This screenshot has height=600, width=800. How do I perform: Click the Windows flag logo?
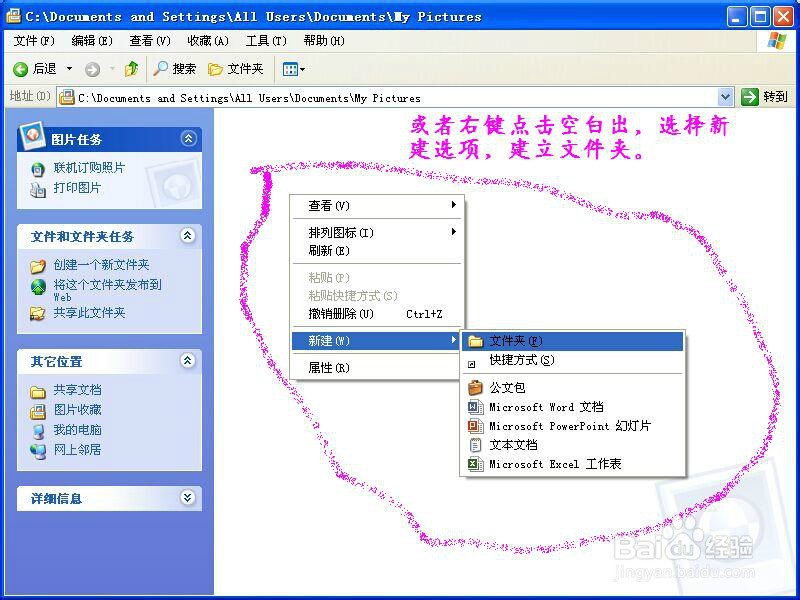pos(777,41)
